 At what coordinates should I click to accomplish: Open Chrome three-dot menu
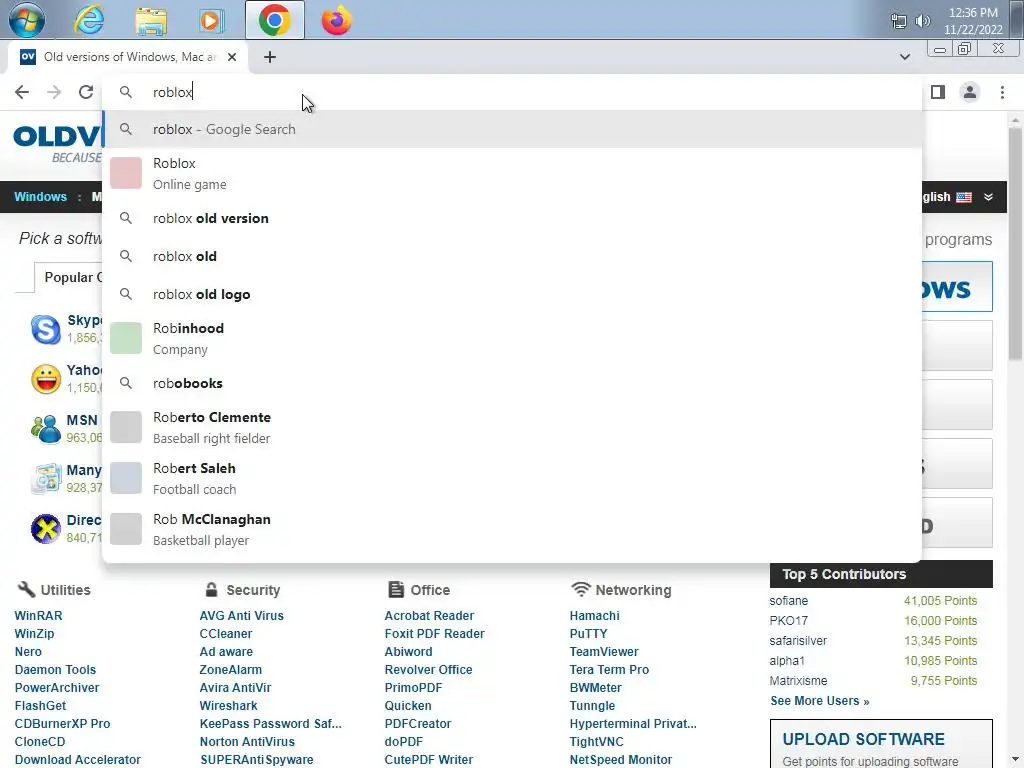tap(1002, 92)
